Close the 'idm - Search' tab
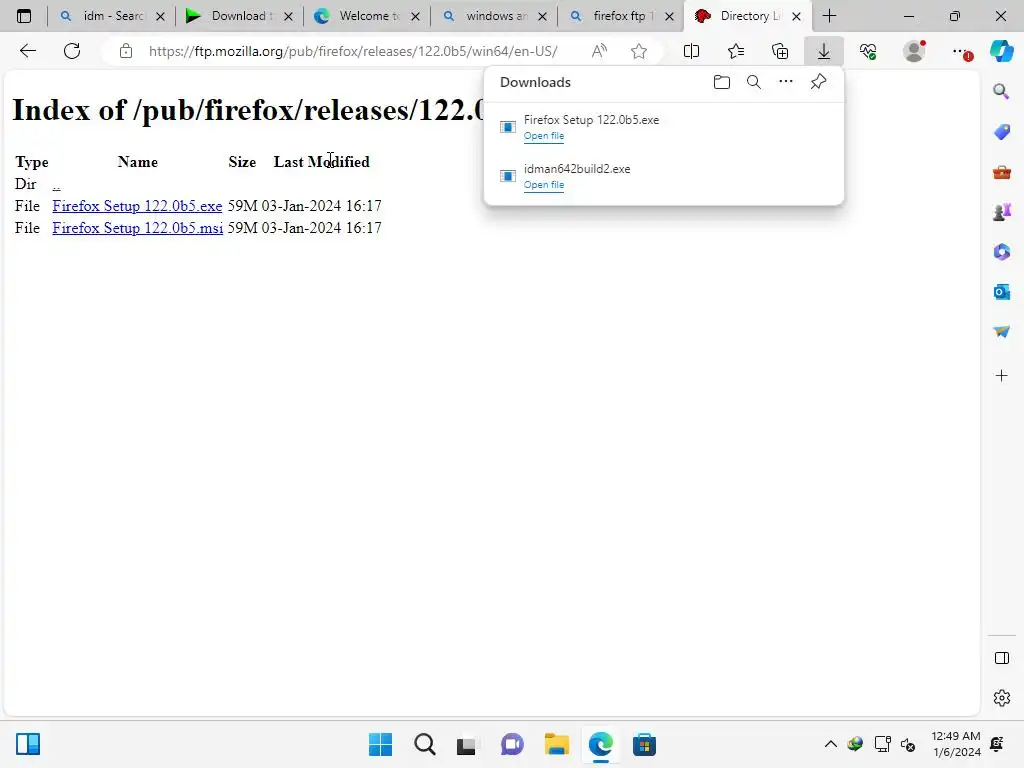 pyautogui.click(x=160, y=16)
